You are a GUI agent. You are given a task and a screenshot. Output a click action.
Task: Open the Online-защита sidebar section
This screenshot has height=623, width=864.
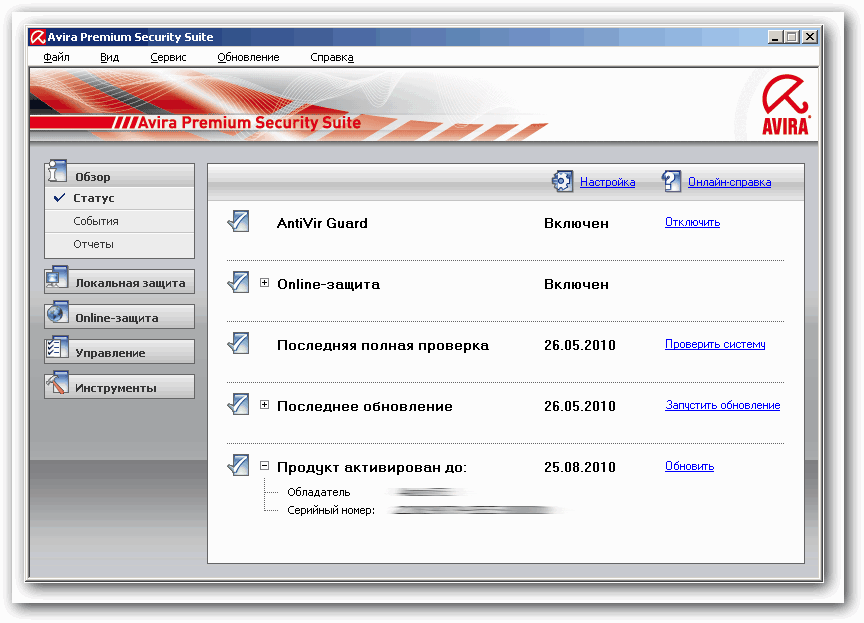click(120, 317)
